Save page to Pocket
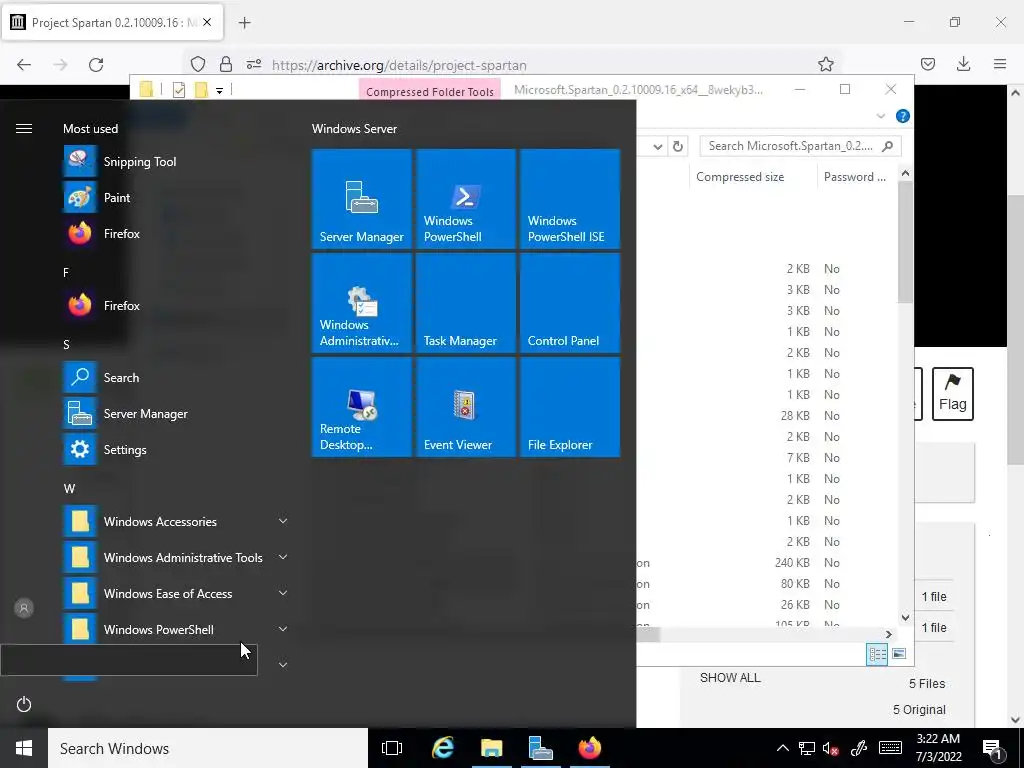1024x768 pixels. pyautogui.click(x=928, y=64)
